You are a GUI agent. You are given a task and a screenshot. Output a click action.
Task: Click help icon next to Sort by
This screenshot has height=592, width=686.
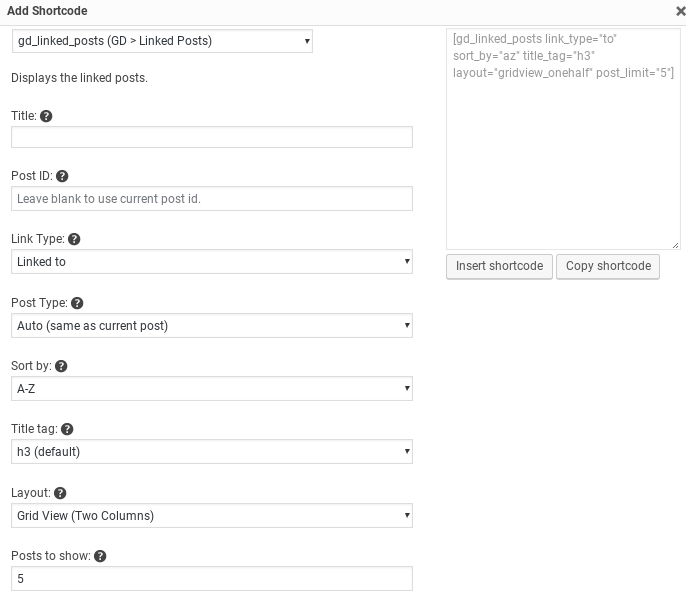click(x=61, y=367)
